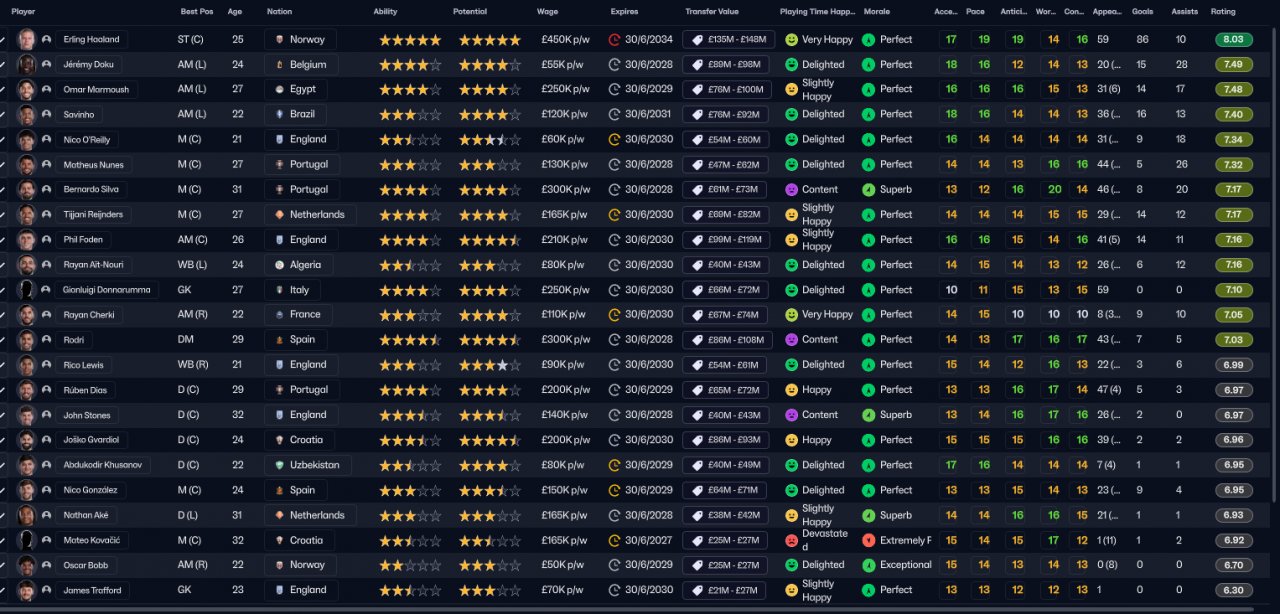Click the contract clock icon for Bernardo Silva
Viewport: 1280px width, 614px height.
pyautogui.click(x=614, y=189)
